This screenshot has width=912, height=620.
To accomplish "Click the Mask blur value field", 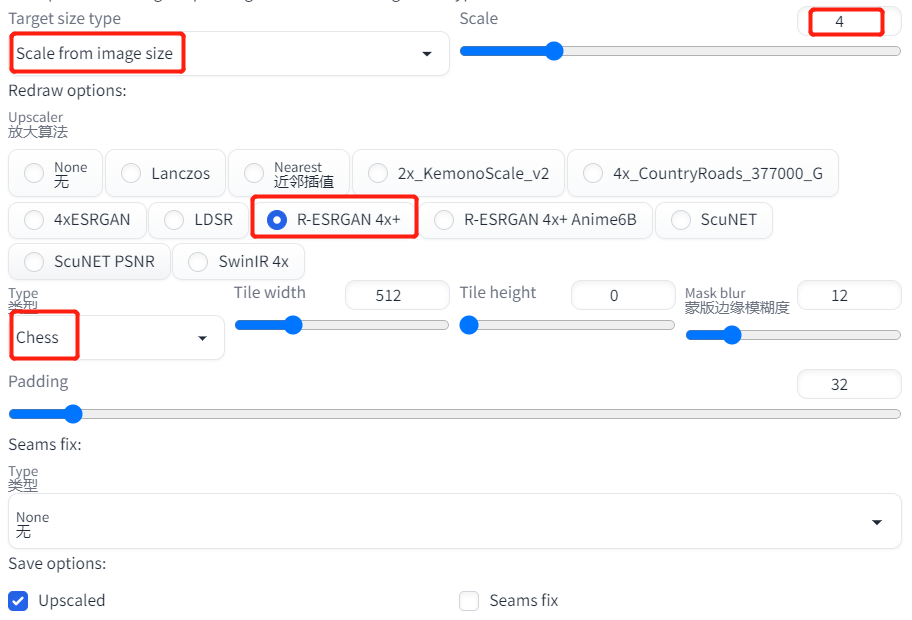I will point(849,295).
